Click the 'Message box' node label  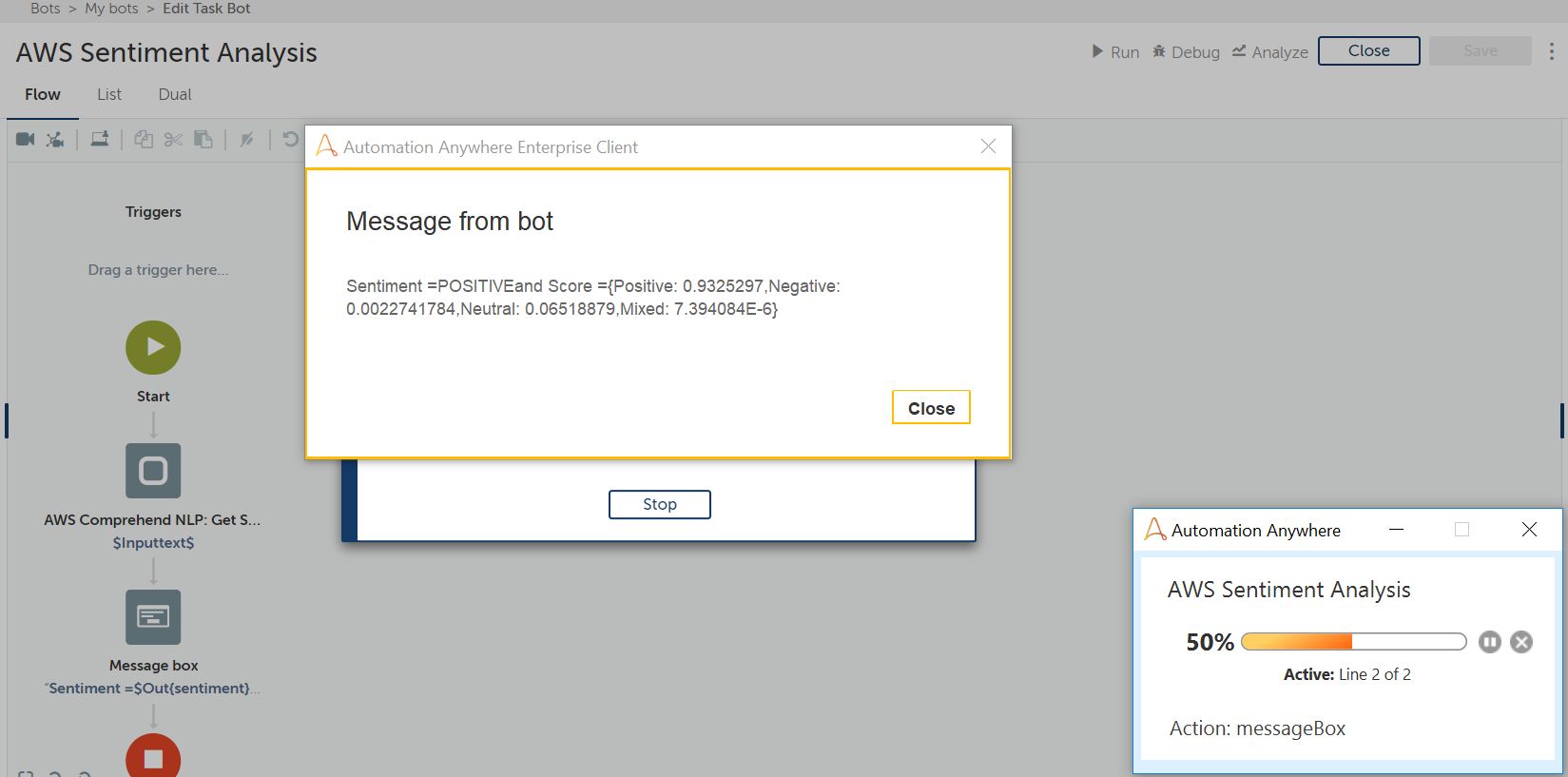[153, 666]
